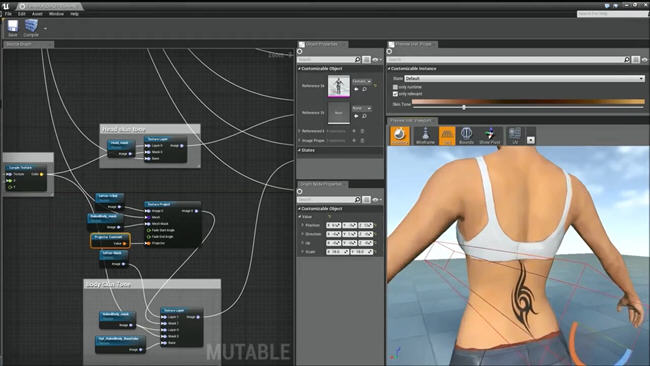Screen dimensions: 650x366
Task: Open the first reference mesh asset dropdown
Action: (362, 81)
